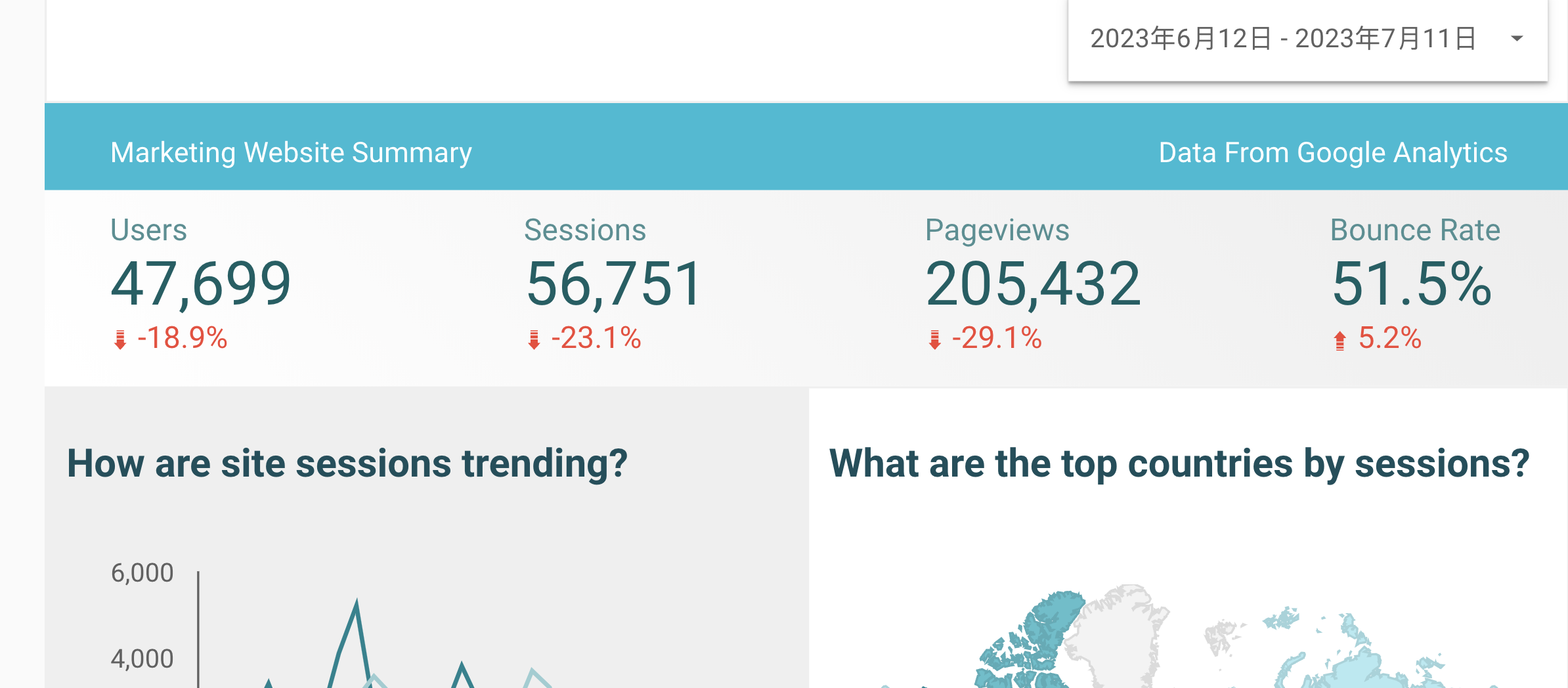
Task: Select the Pageviews value 205,432
Action: click(x=1033, y=284)
